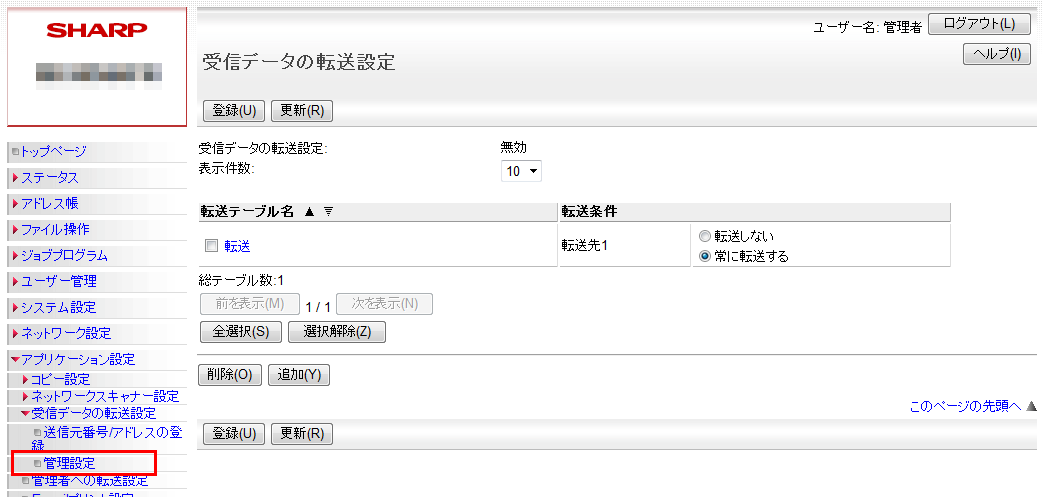Select the 転送しない radio button
The image size is (1043, 497).
705,236
